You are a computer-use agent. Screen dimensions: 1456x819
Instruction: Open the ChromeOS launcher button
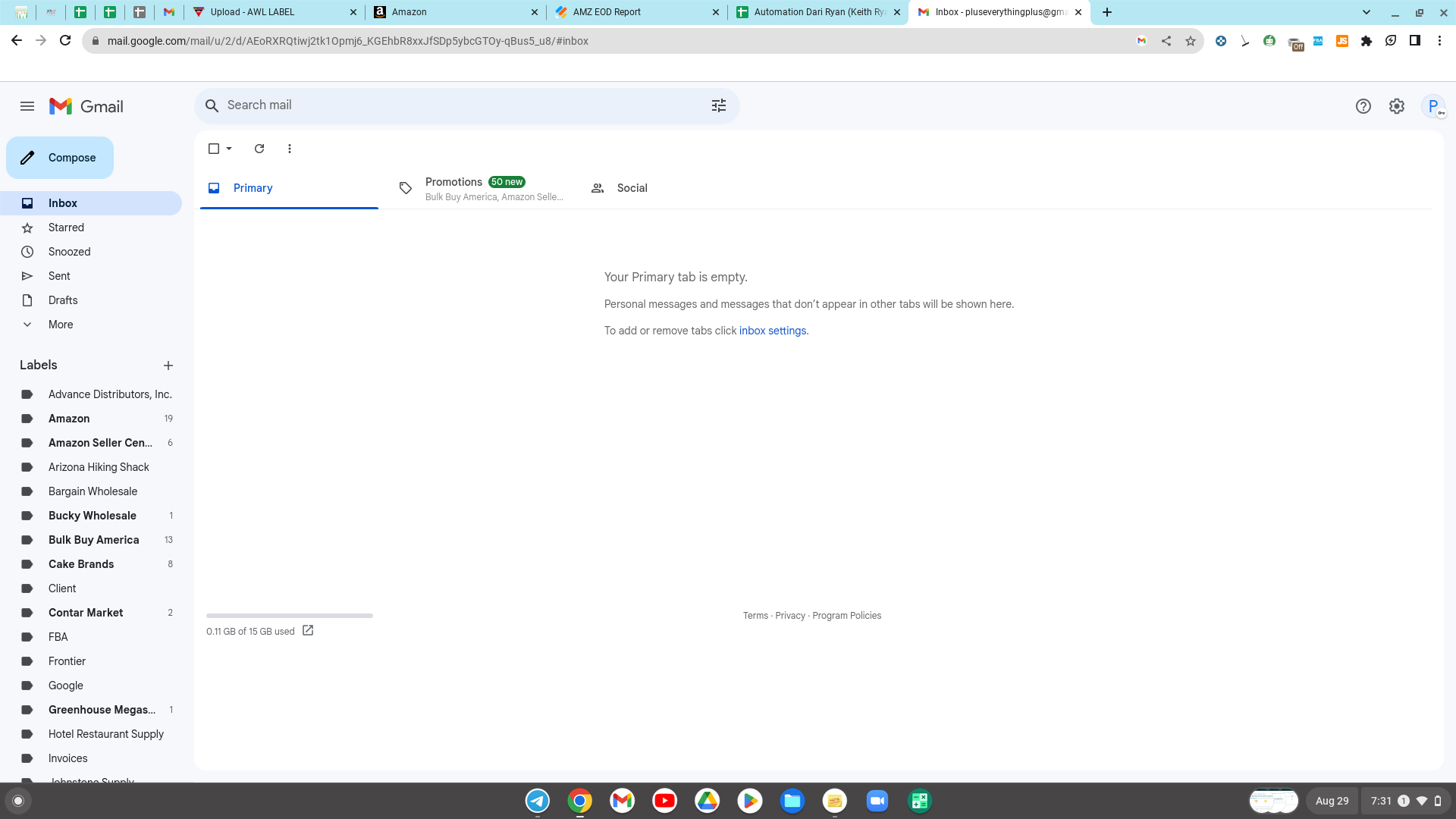pos(18,801)
